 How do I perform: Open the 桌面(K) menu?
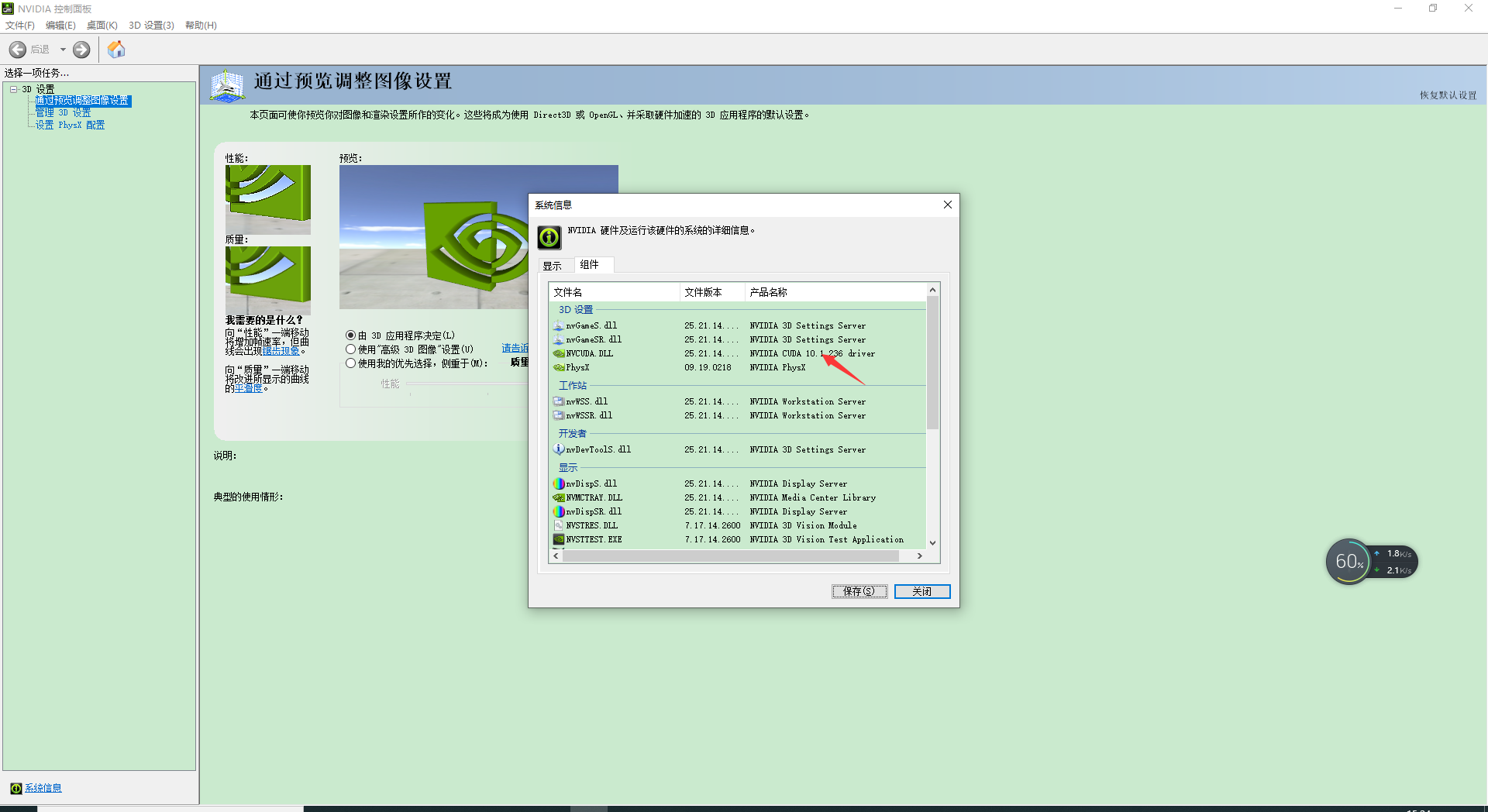[102, 26]
